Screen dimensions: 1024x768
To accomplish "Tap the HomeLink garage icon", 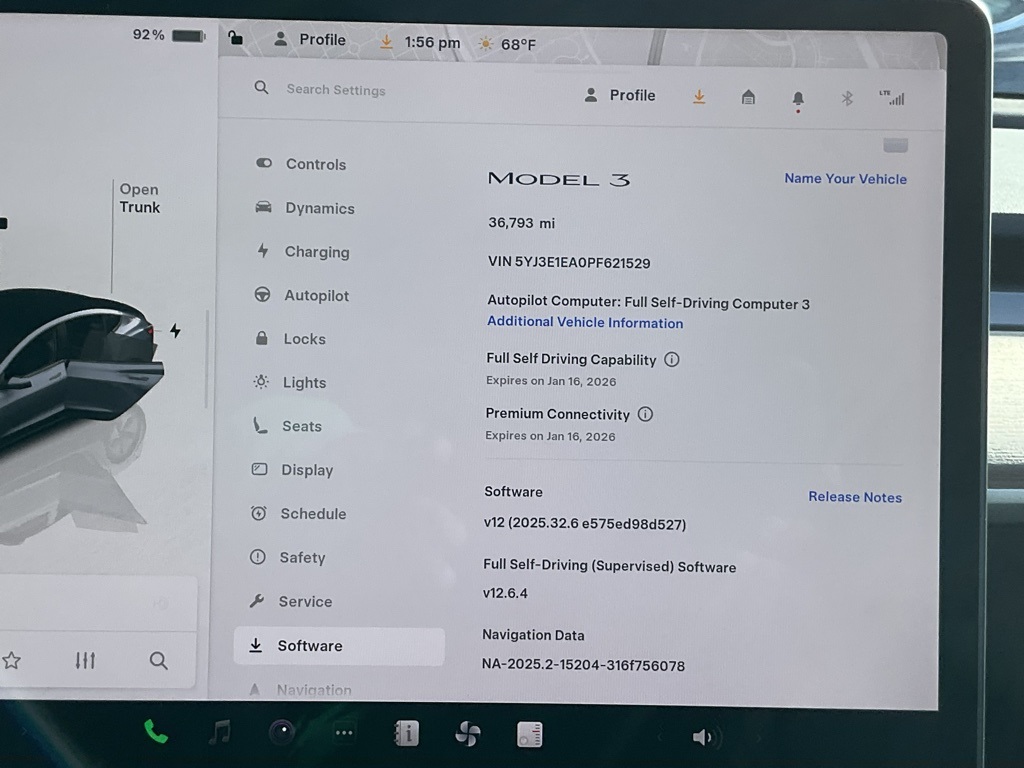I will click(748, 97).
